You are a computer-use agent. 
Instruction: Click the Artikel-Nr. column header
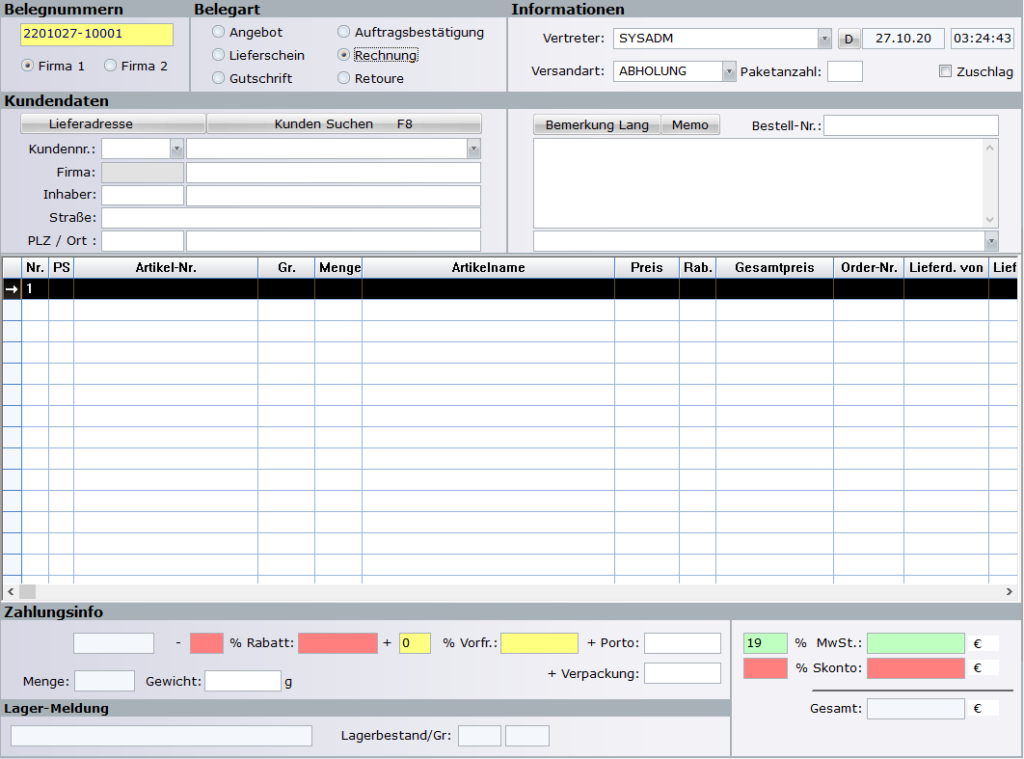point(165,268)
